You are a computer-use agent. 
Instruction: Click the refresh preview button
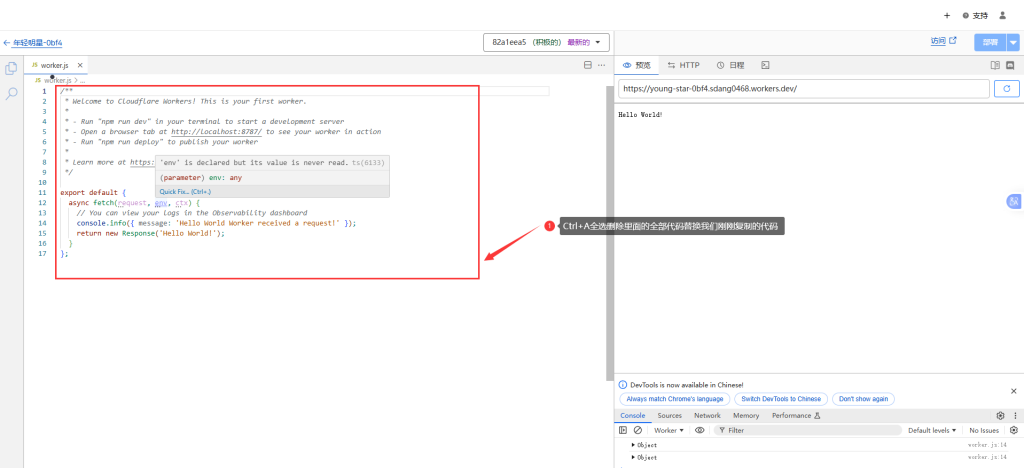(x=1005, y=88)
